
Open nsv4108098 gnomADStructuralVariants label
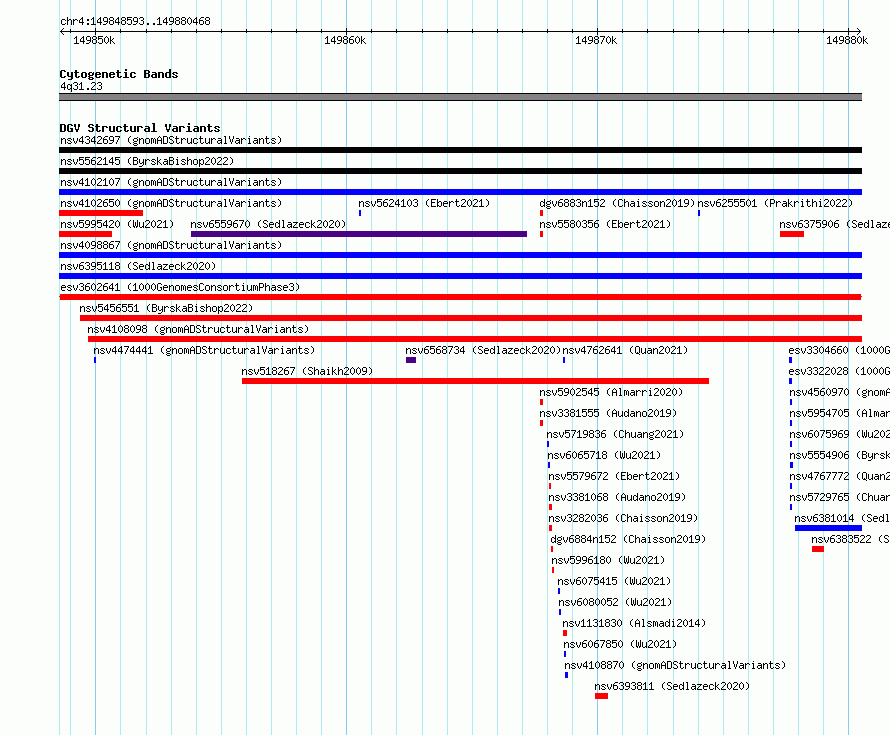click(198, 329)
